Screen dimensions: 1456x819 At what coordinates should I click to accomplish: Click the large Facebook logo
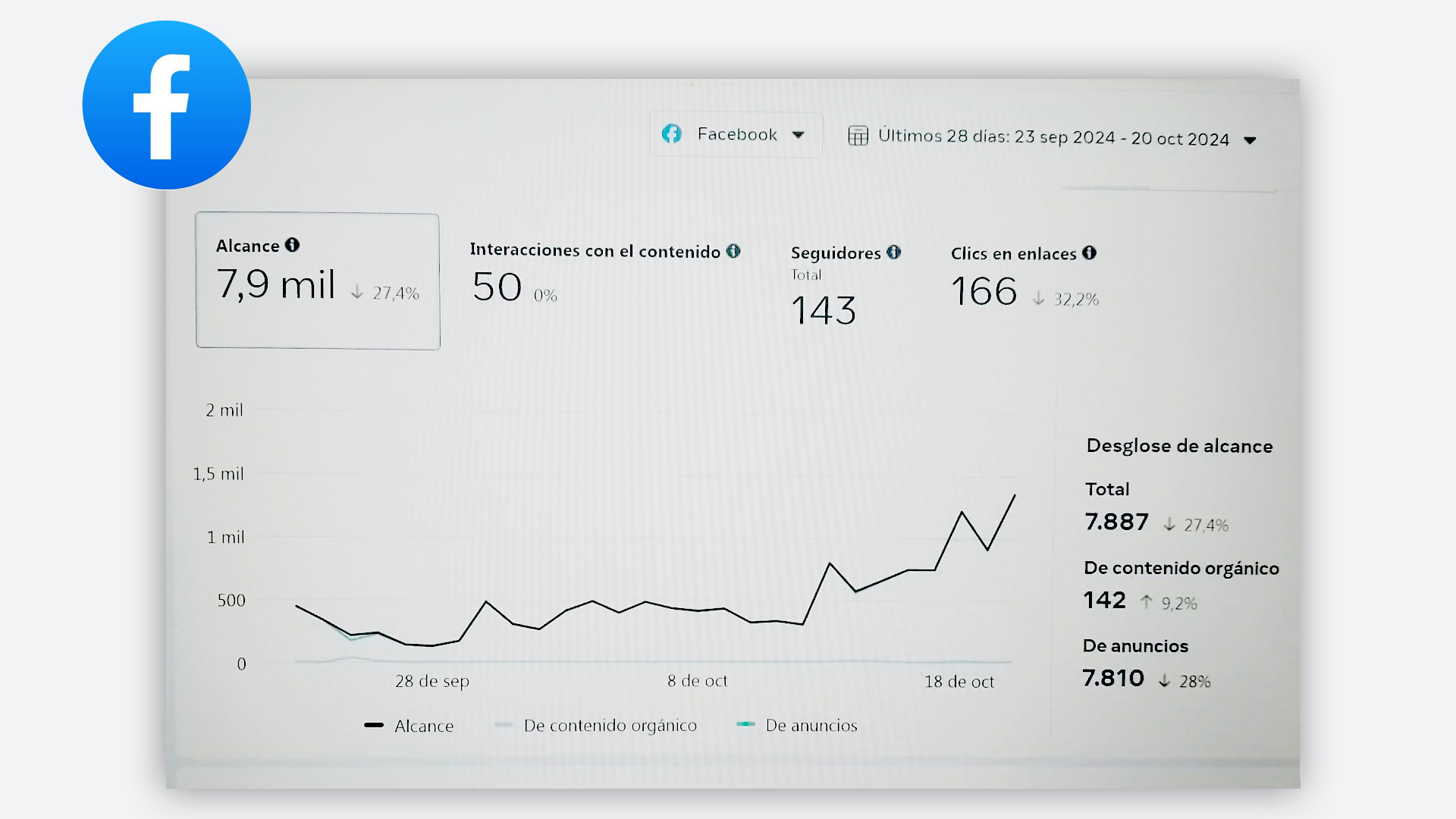[166, 105]
